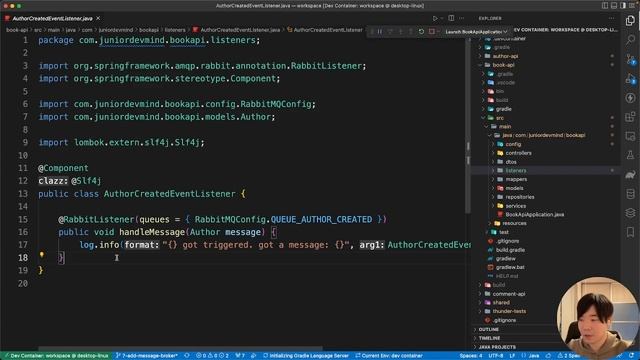This screenshot has width=640, height=360.
Task: Expand the TIMELINE section
Action: click(x=489, y=338)
